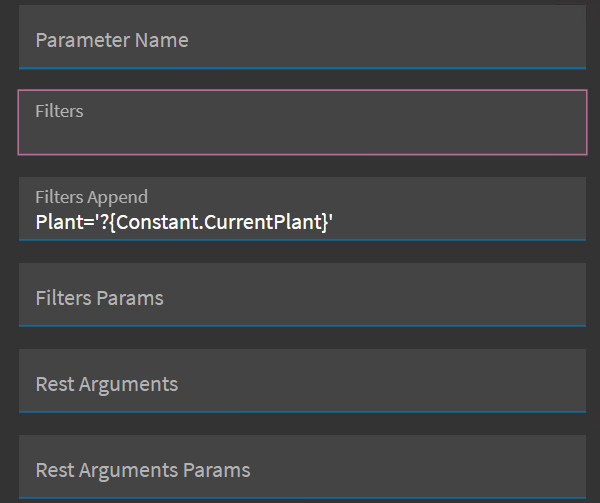Click the "Filters" label in pink-bordered box
The width and height of the screenshot is (600, 503).
click(x=59, y=111)
